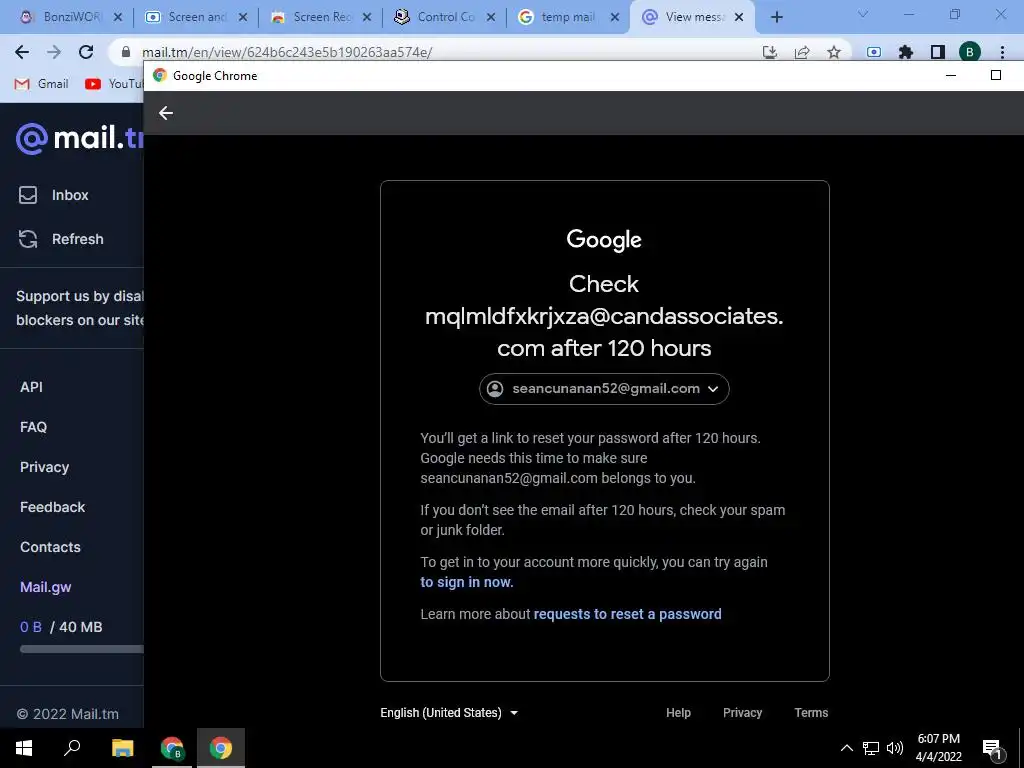
Task: Open the Chrome profile avatar B
Action: tap(970, 52)
